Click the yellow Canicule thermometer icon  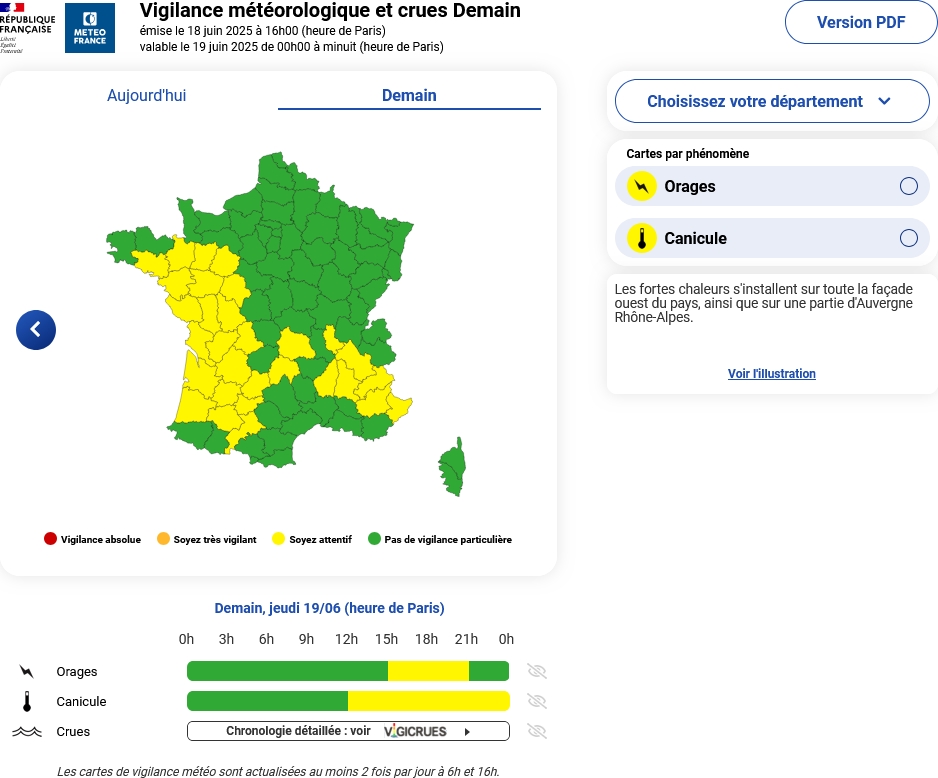[x=642, y=238]
